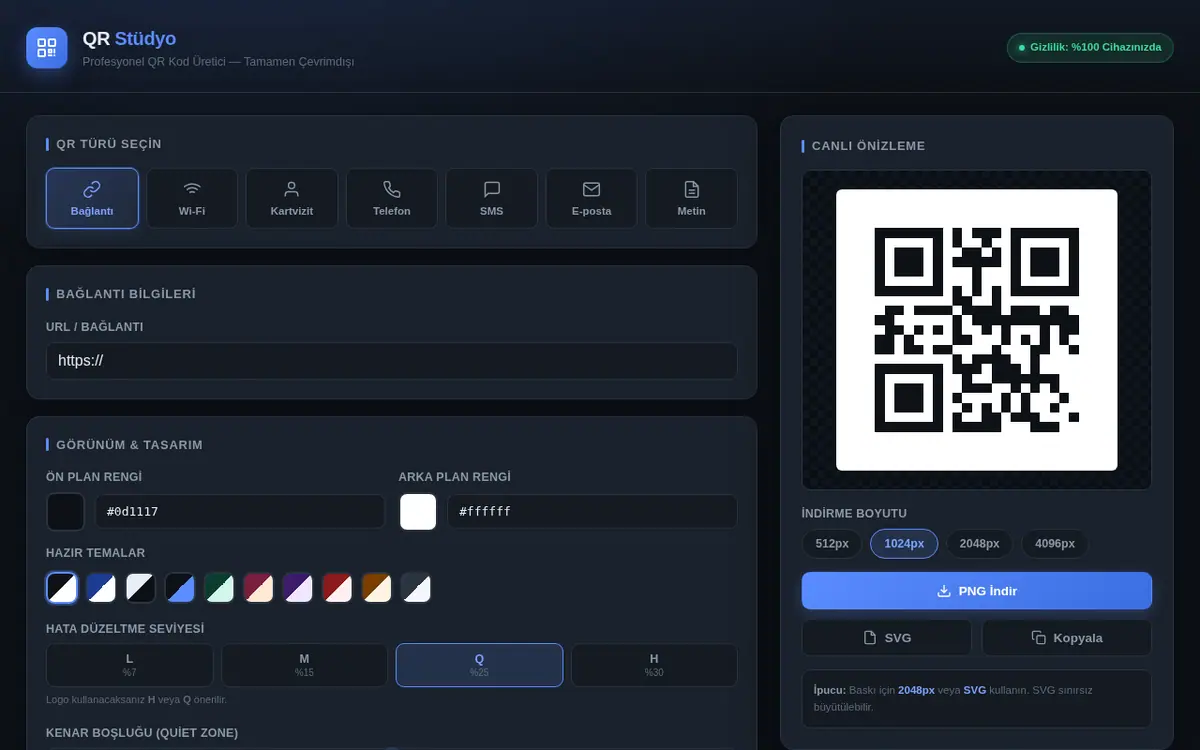Select the Wi-Fi QR type
Viewport: 1200px width, 750px height.
coord(192,198)
